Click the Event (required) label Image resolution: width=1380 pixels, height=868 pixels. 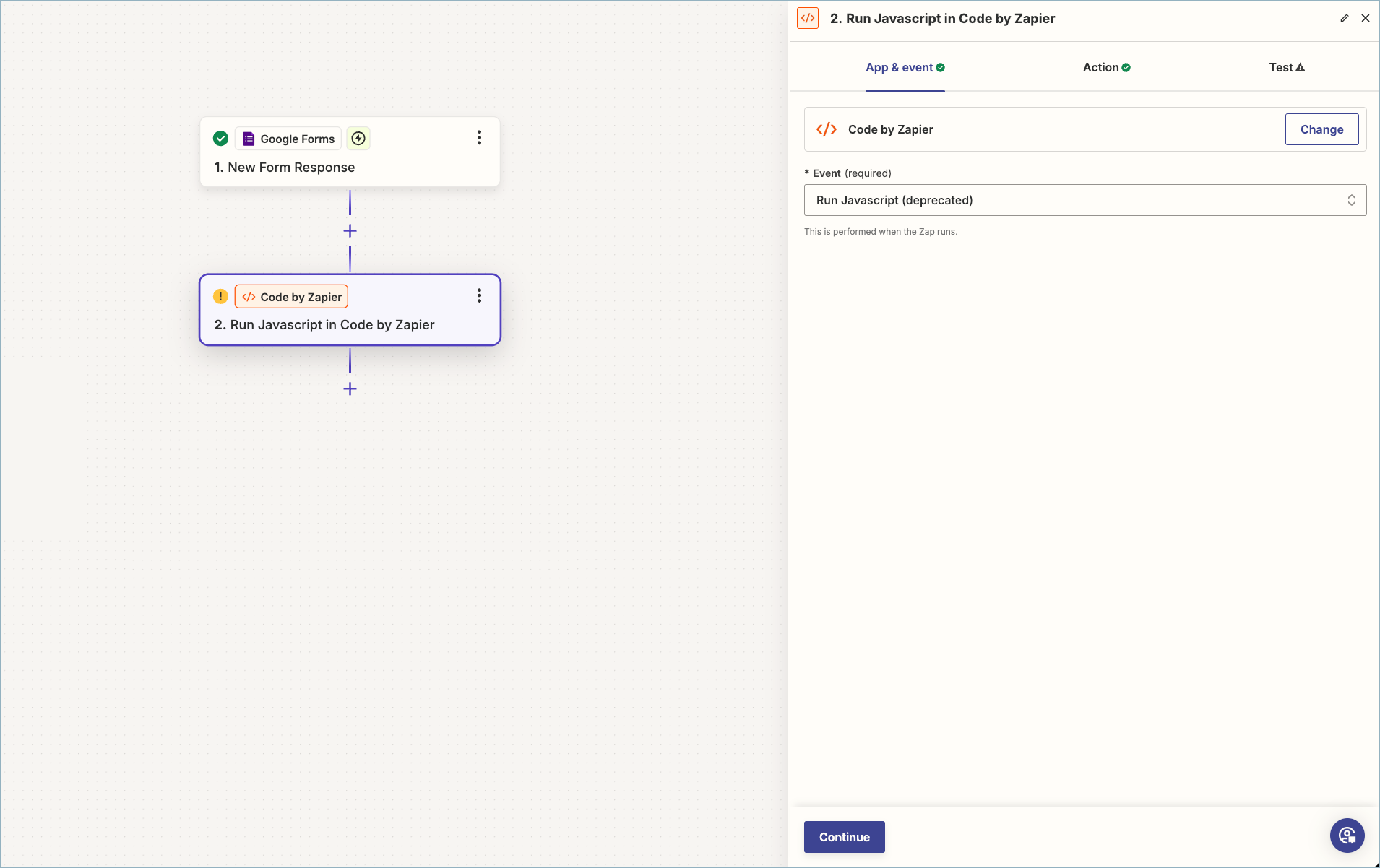click(848, 173)
